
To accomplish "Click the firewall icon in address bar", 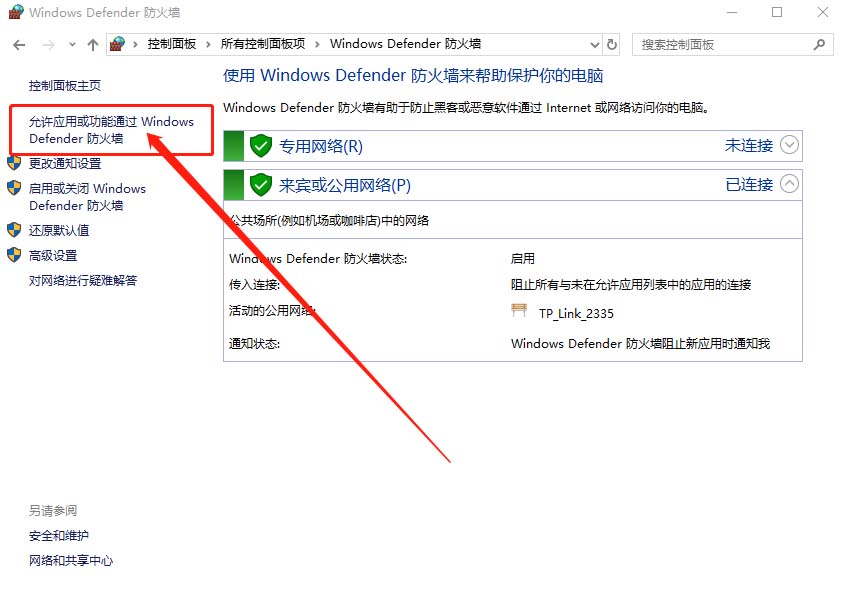I will pos(118,44).
